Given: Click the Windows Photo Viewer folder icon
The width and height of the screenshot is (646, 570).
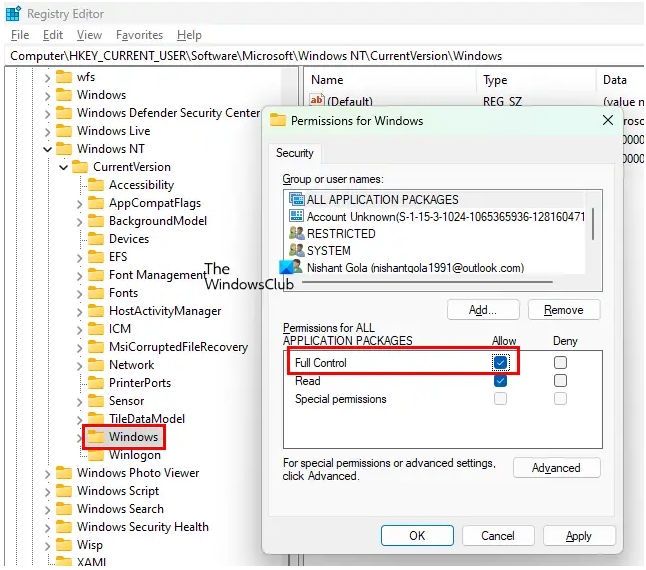Looking at the screenshot, I should point(64,473).
